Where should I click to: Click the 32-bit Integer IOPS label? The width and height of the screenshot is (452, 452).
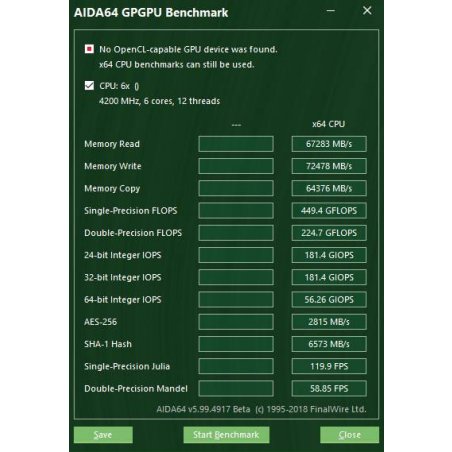click(x=123, y=278)
